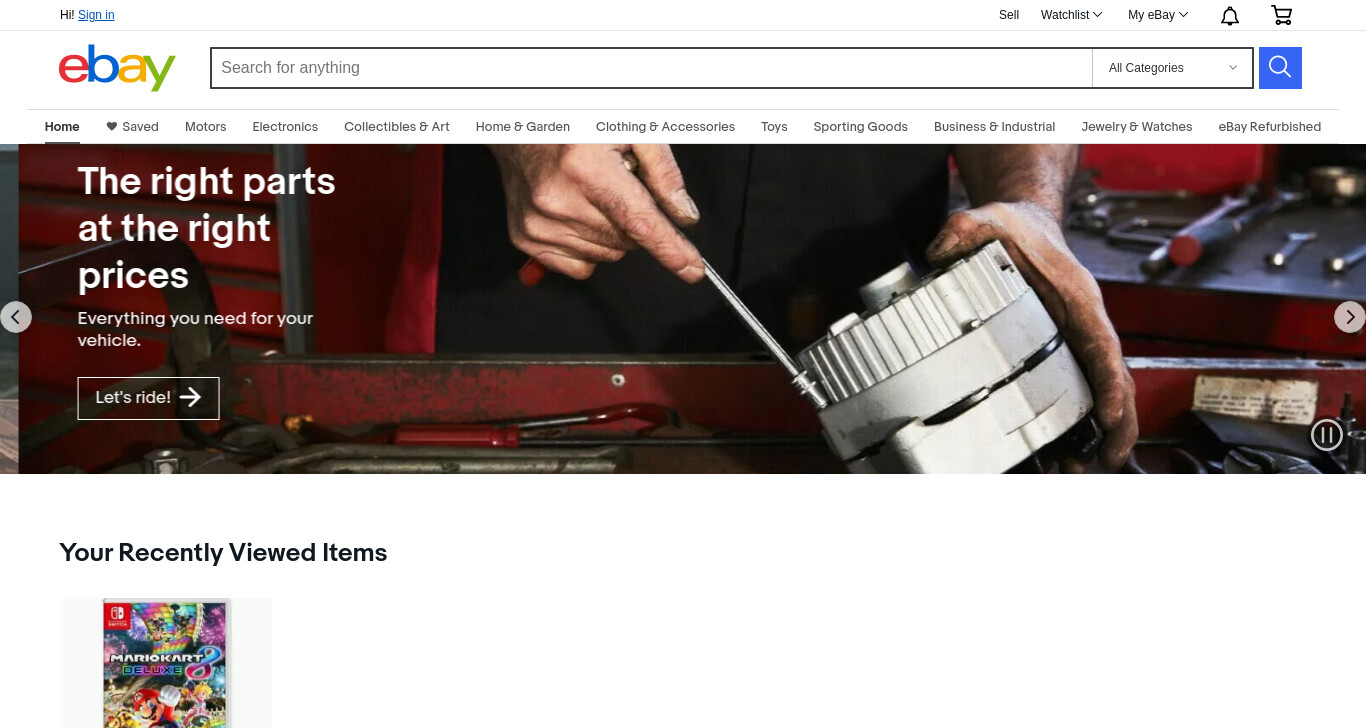
Task: Pause the banner carousel
Action: click(x=1326, y=434)
